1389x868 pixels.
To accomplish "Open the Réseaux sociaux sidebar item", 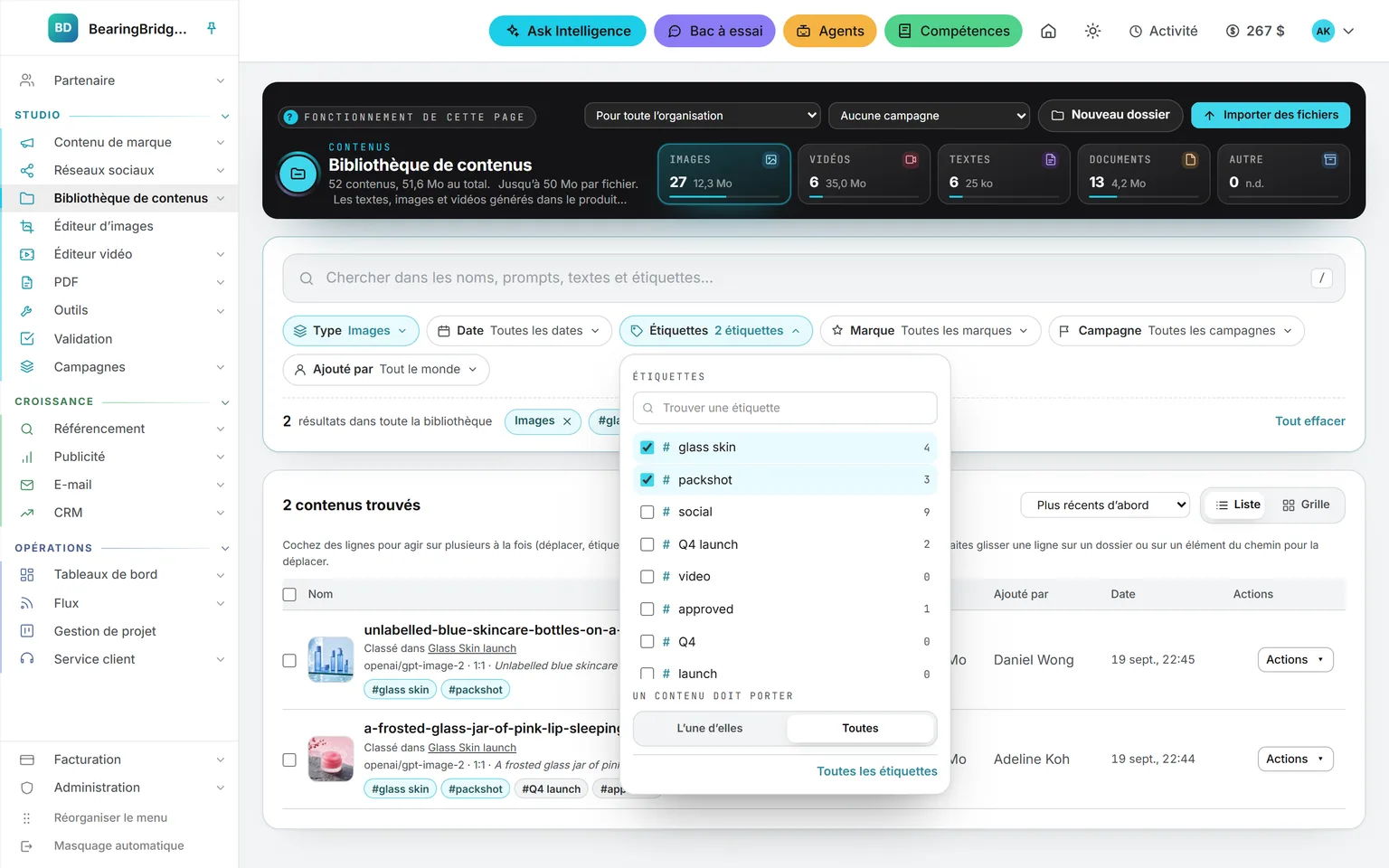I will 118,170.
